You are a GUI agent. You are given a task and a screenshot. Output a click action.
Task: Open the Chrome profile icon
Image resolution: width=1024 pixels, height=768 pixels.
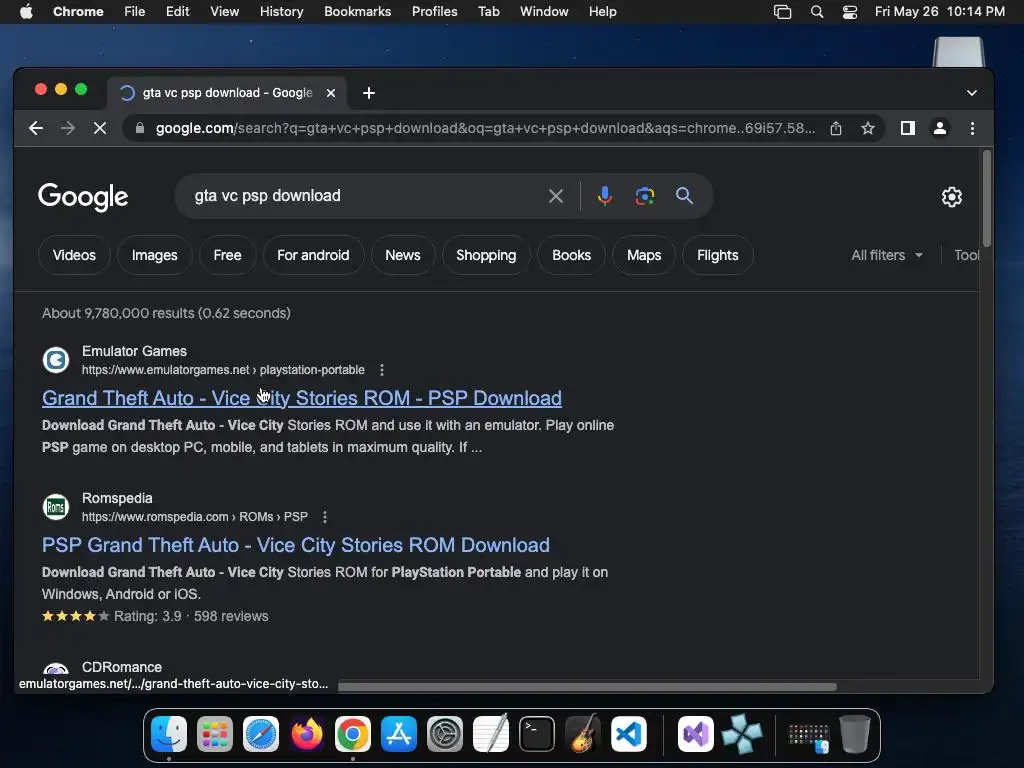pyautogui.click(x=940, y=128)
